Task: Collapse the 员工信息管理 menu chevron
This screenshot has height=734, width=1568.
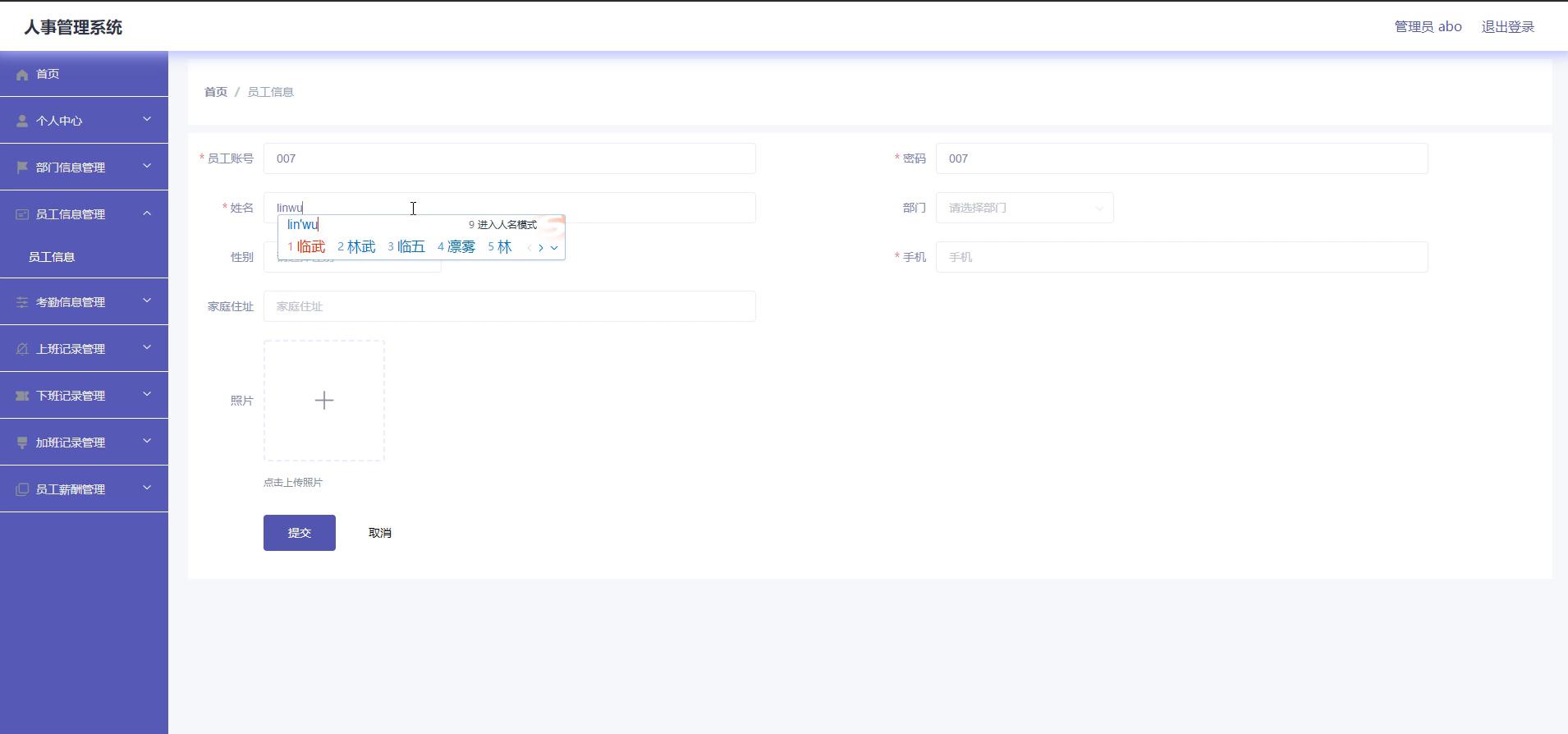Action: tap(147, 213)
